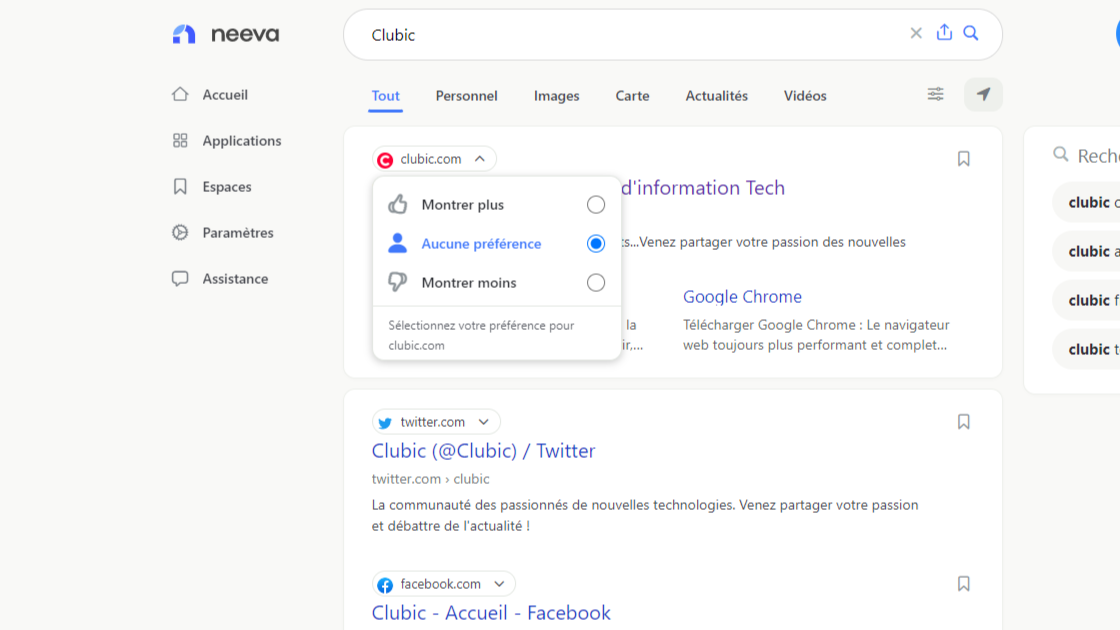The height and width of the screenshot is (630, 1120).
Task: Open Paramètres in the sidebar
Action: coord(238,233)
